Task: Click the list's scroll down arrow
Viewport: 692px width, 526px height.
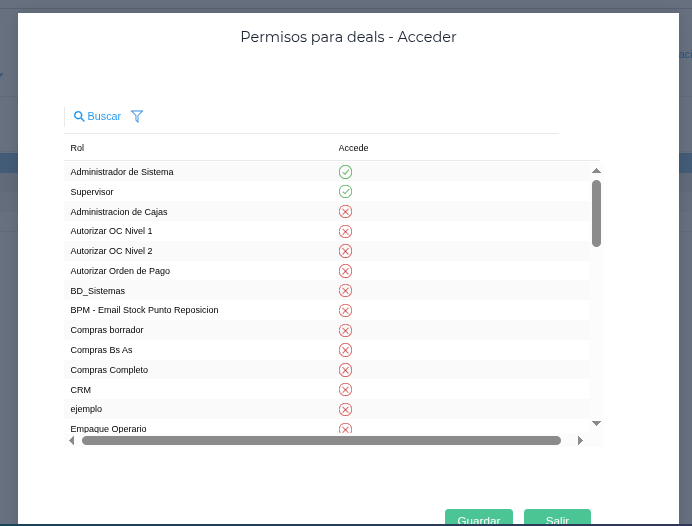Action: pyautogui.click(x=596, y=424)
